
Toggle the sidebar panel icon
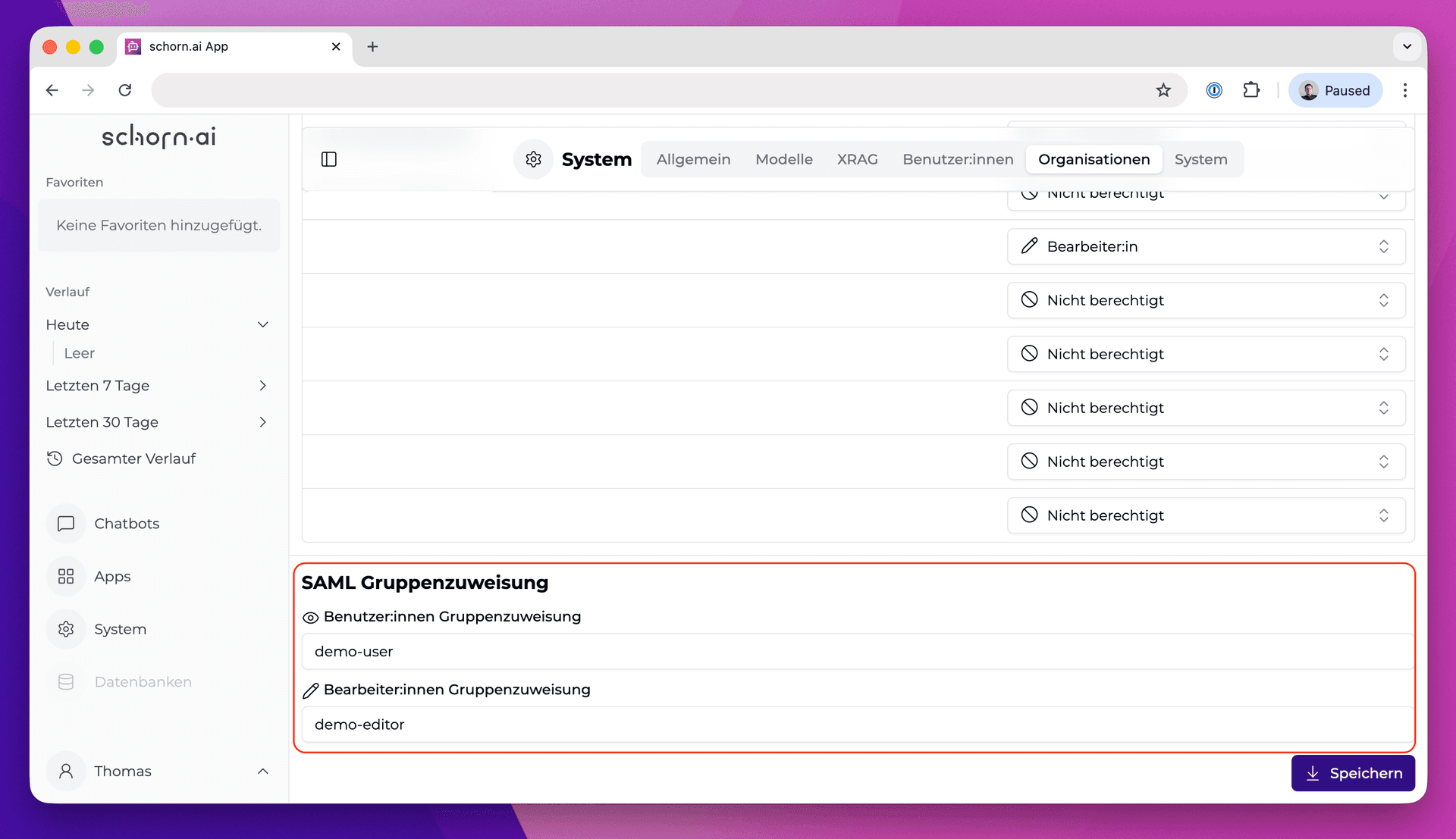click(328, 159)
